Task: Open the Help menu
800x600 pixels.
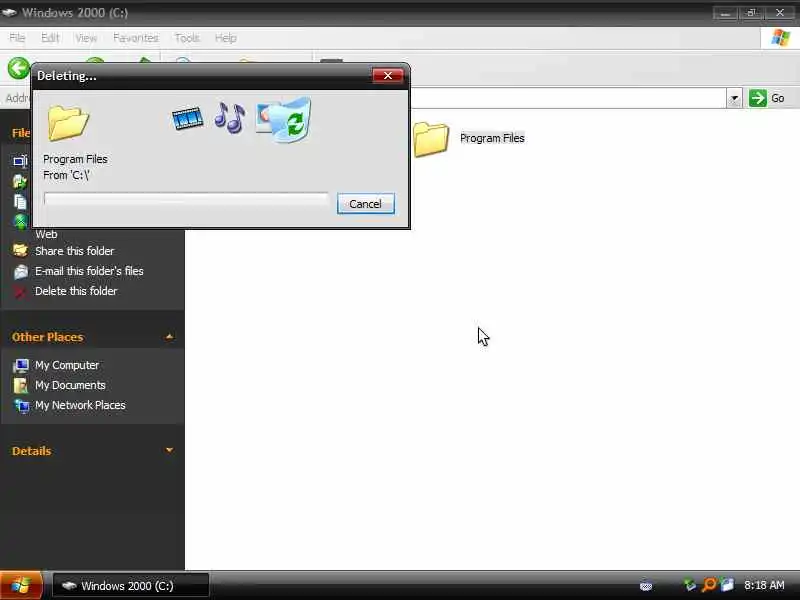Action: [226, 38]
